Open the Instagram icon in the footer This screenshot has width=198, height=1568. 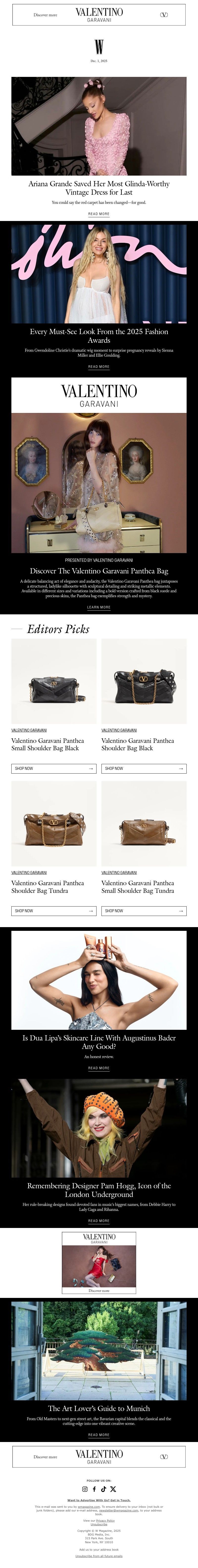click(85, 1489)
